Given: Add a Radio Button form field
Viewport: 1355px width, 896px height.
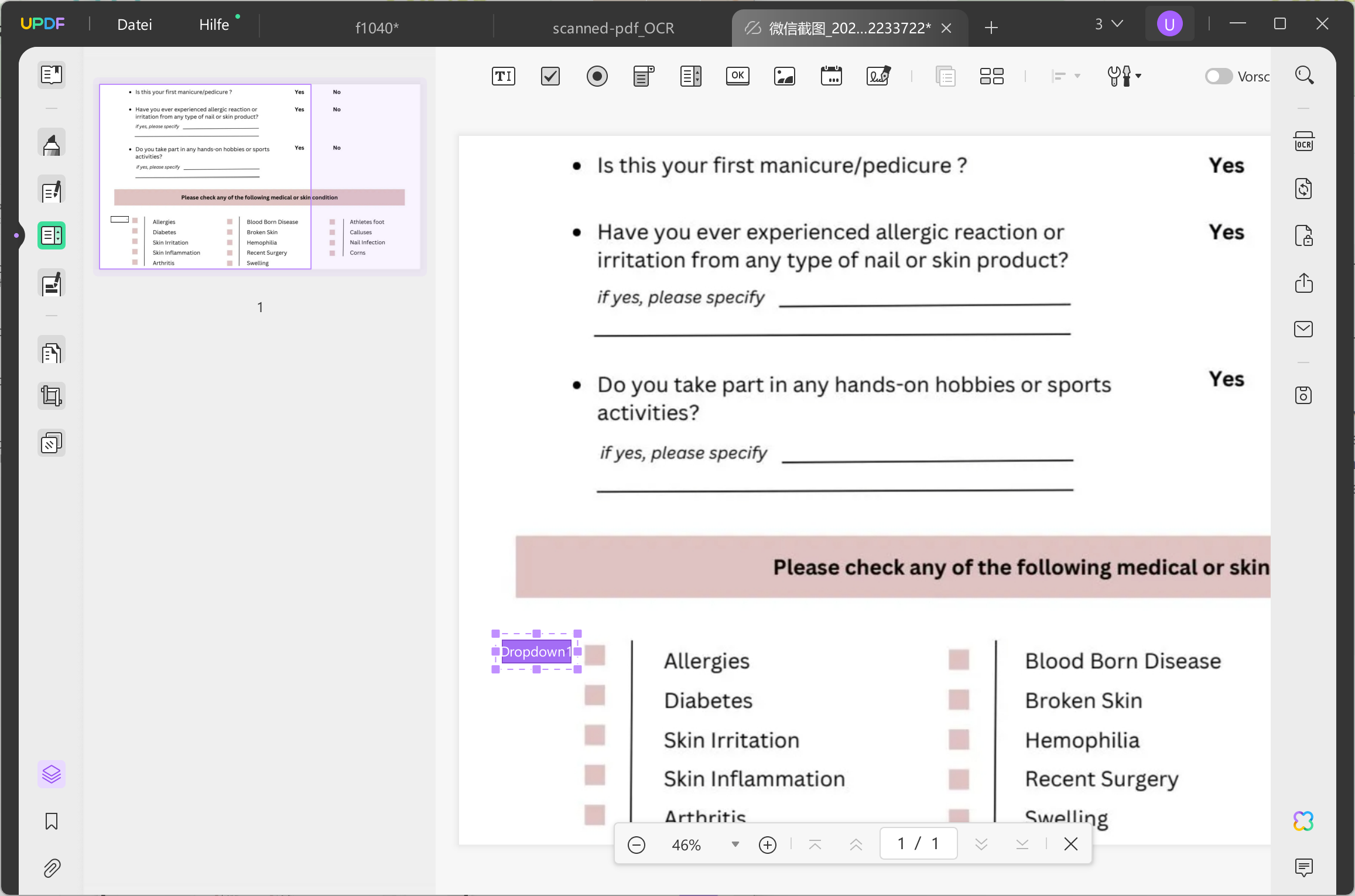Looking at the screenshot, I should pos(597,76).
